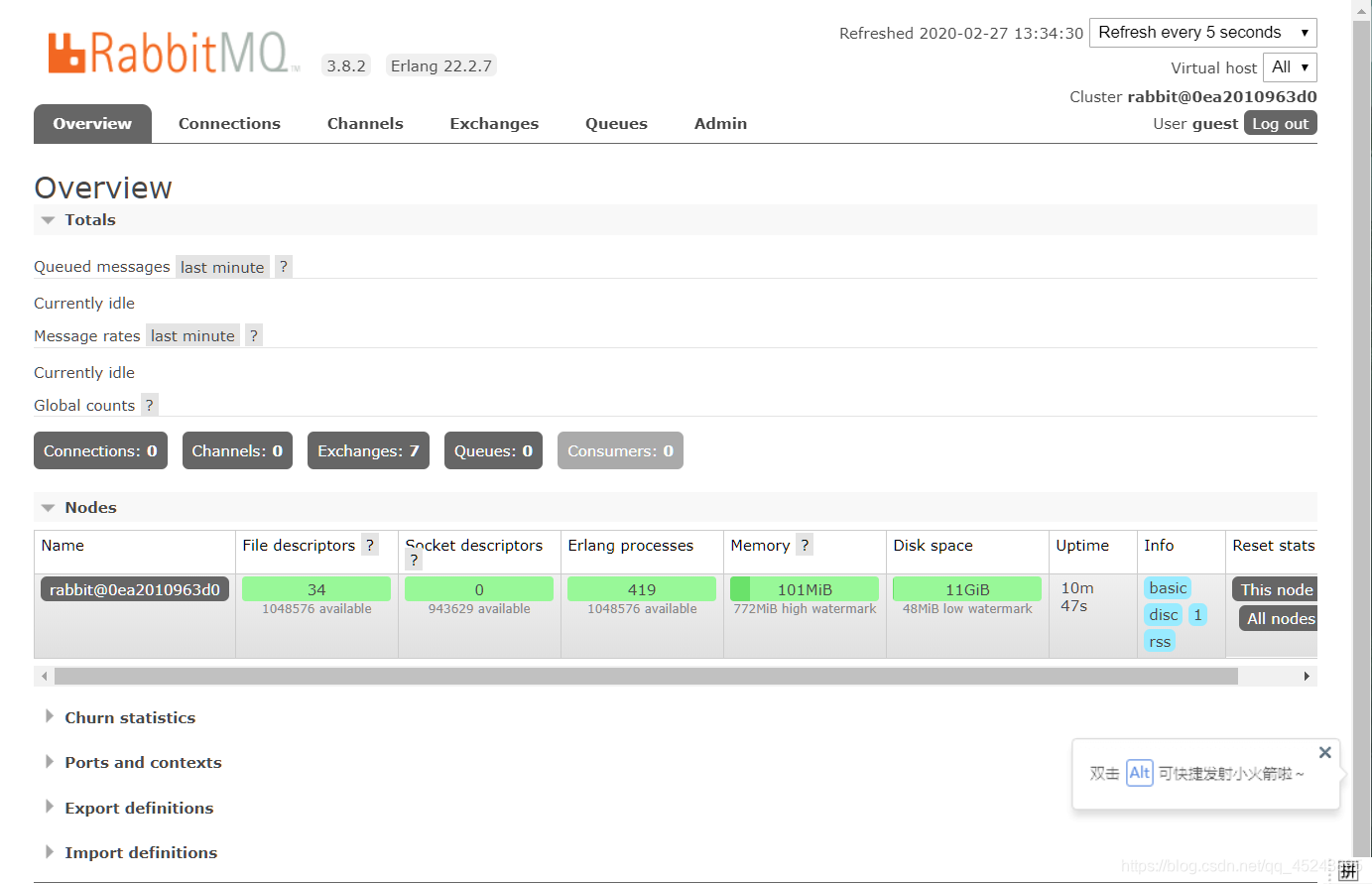Click the Nodes table horizontal scrollbar thumb

pyautogui.click(x=646, y=676)
